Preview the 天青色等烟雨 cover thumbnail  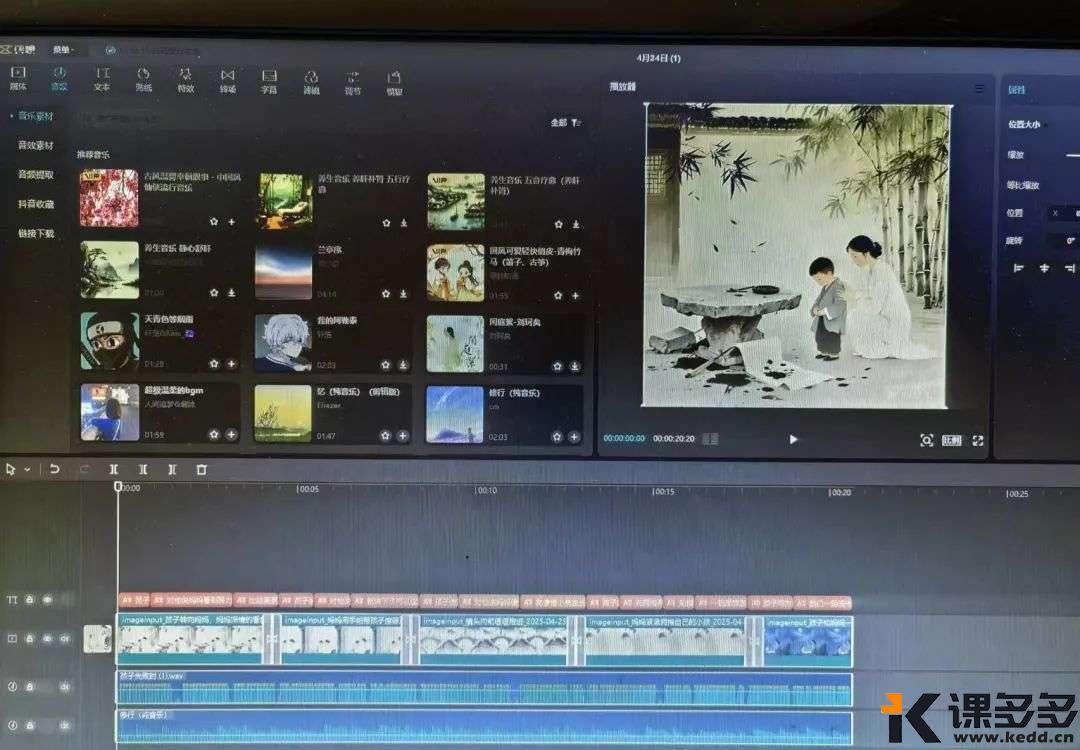pyautogui.click(x=110, y=341)
